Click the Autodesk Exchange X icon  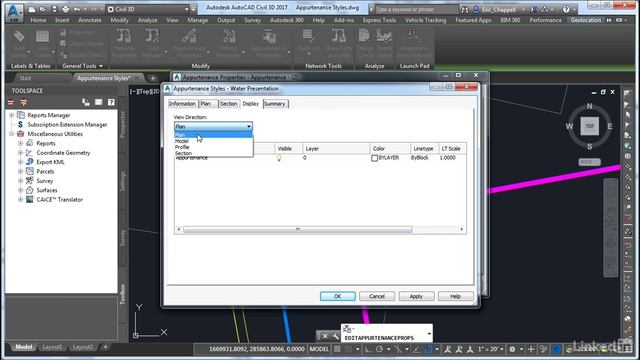click(533, 9)
